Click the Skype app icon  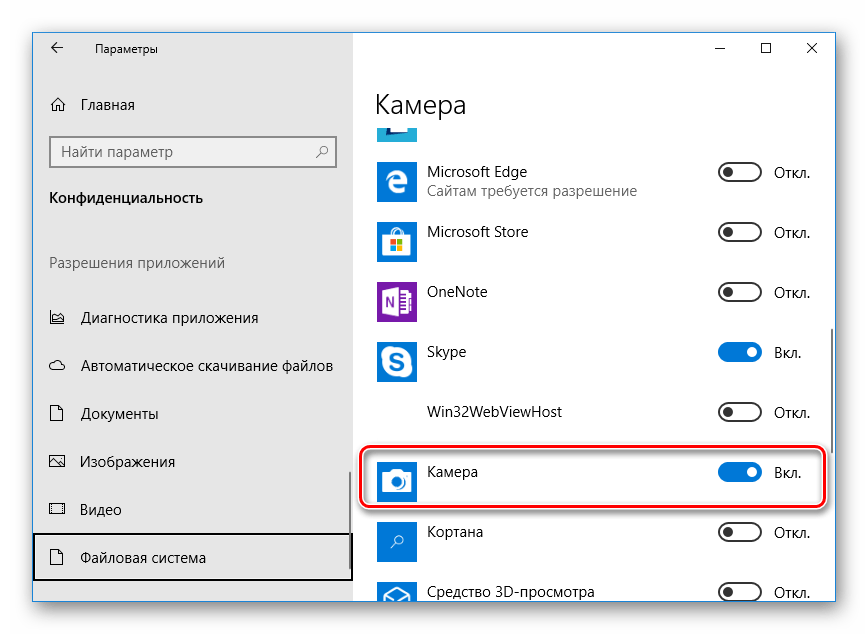point(397,362)
